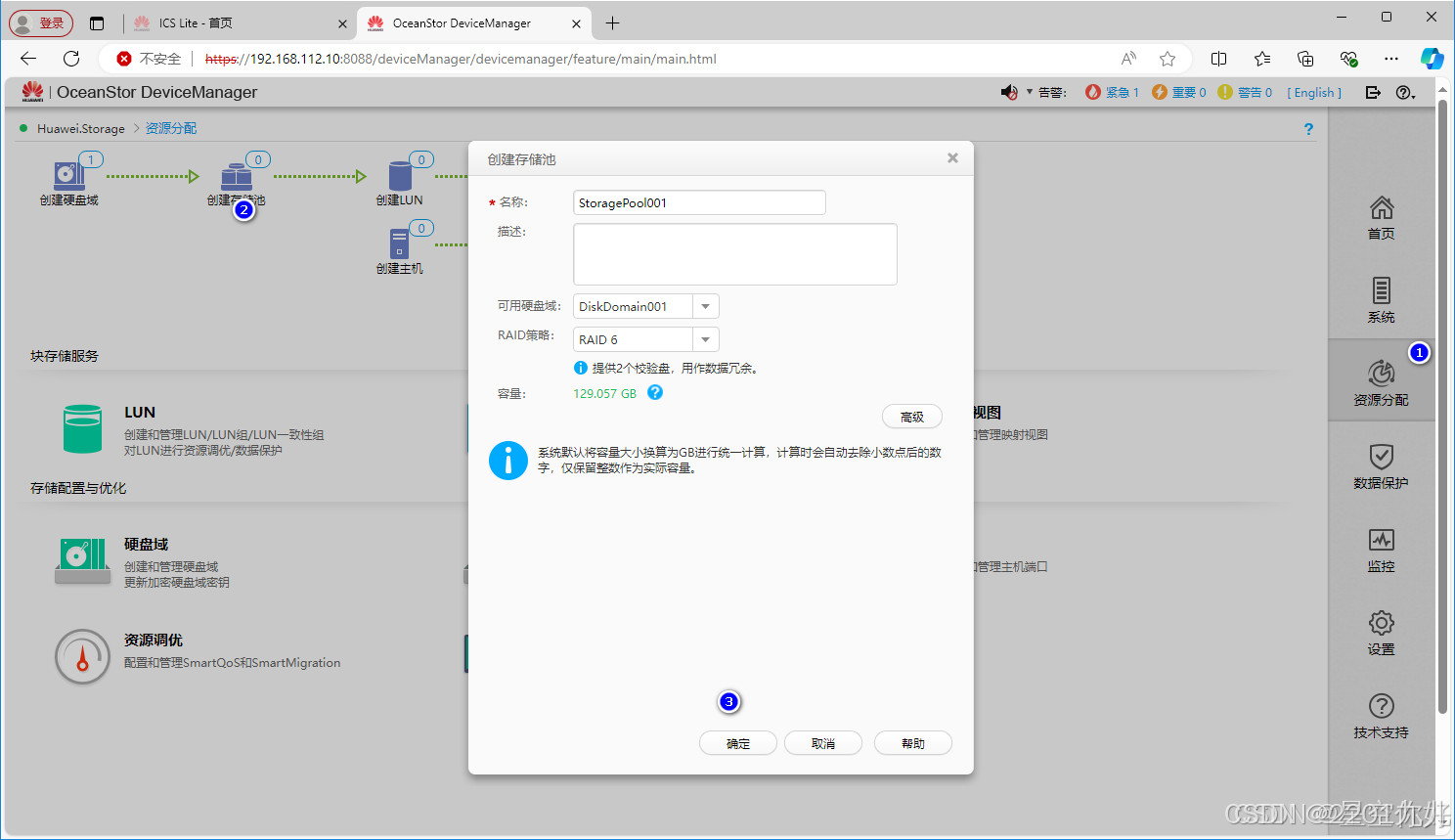This screenshot has width=1455, height=840.
Task: Expand alarm dropdown arrow next to speaker
Action: click(1029, 92)
